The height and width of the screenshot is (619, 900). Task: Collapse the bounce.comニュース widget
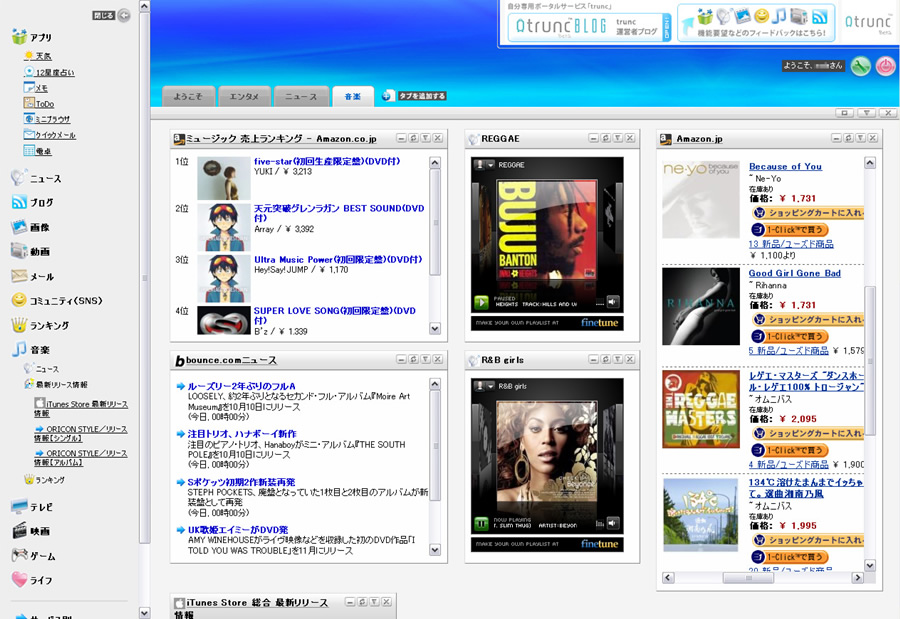point(401,359)
